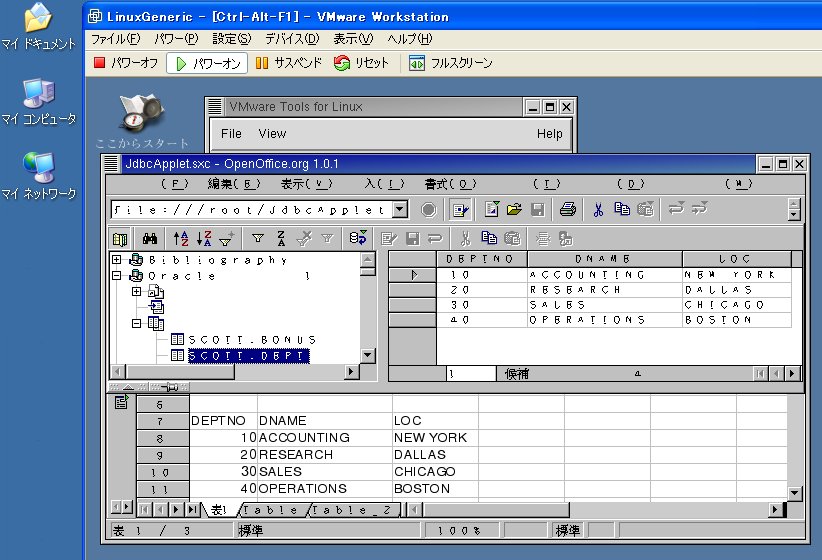Click the next record arrow in data navigator
Image resolution: width=822 pixels, height=560 pixels.
[x=792, y=374]
